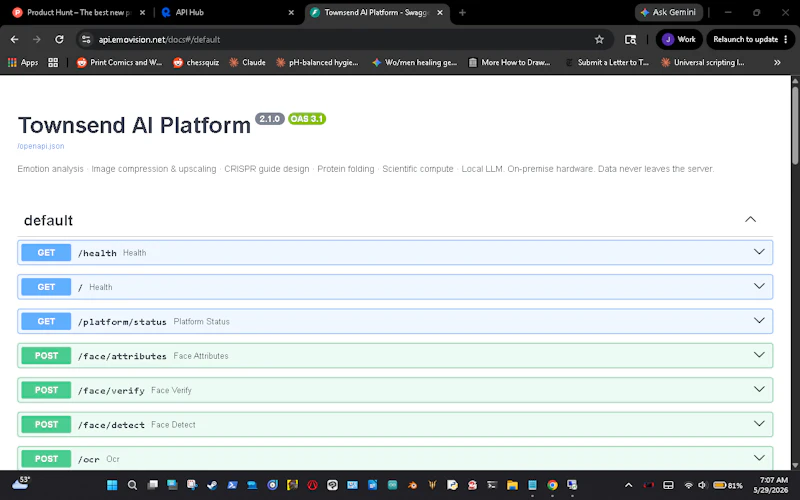This screenshot has height=500, width=800.
Task: Open Wo/men healing ge... bookmark
Action: pyautogui.click(x=415, y=62)
